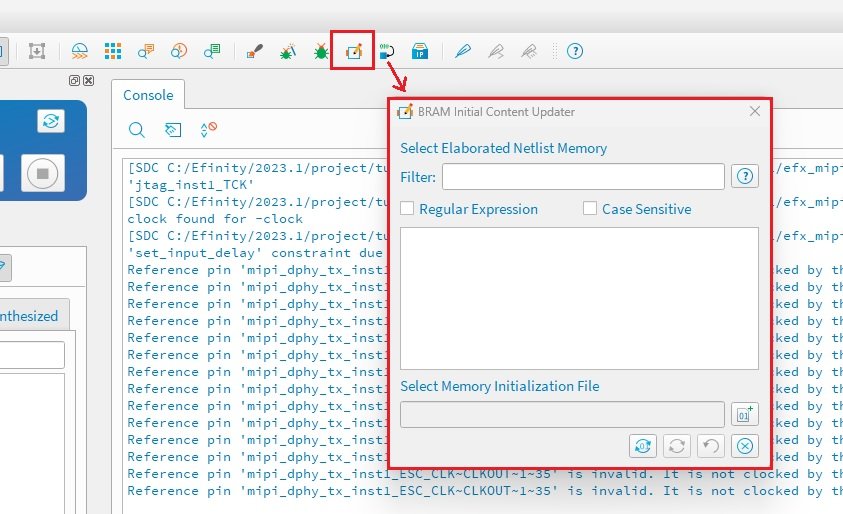The image size is (843, 514).
Task: Click the update BRAM content button
Action: pyautogui.click(x=643, y=446)
